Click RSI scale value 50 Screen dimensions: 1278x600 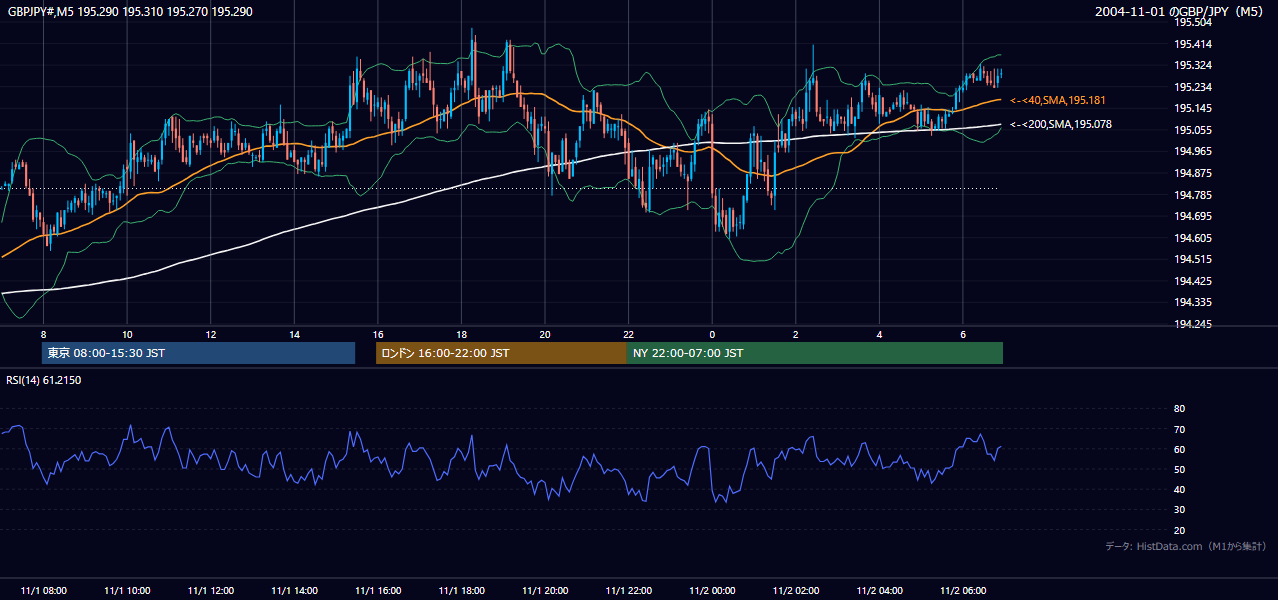point(1179,469)
